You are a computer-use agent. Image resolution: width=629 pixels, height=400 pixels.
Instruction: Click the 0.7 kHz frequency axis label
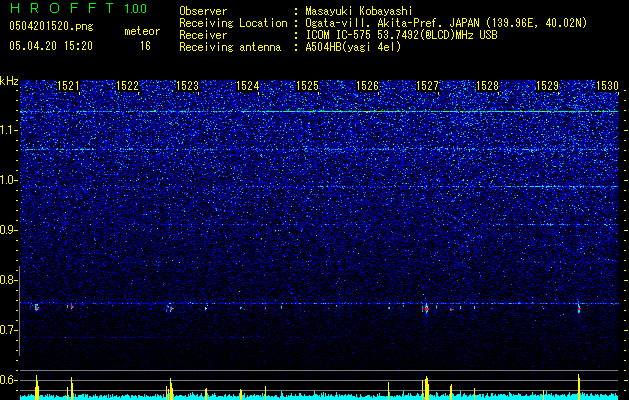pos(8,330)
